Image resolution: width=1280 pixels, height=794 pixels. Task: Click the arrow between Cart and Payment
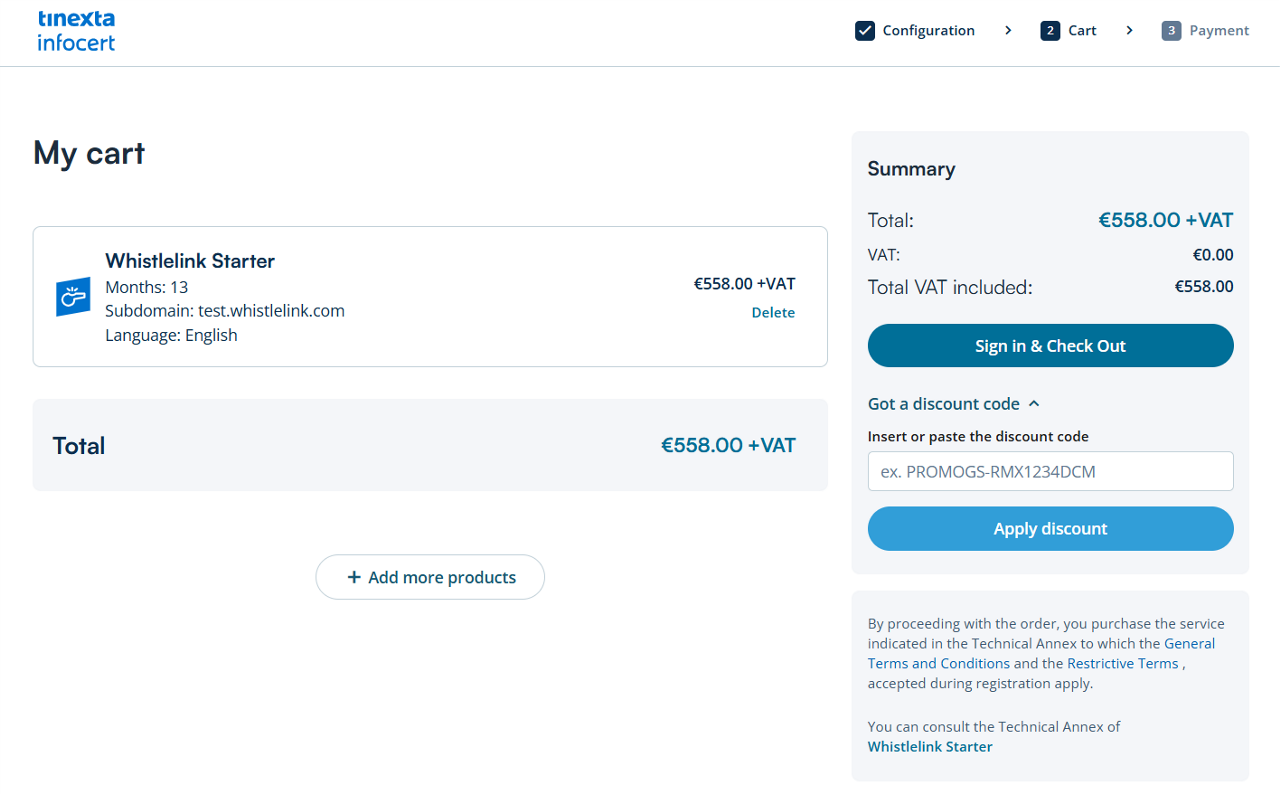1129,31
